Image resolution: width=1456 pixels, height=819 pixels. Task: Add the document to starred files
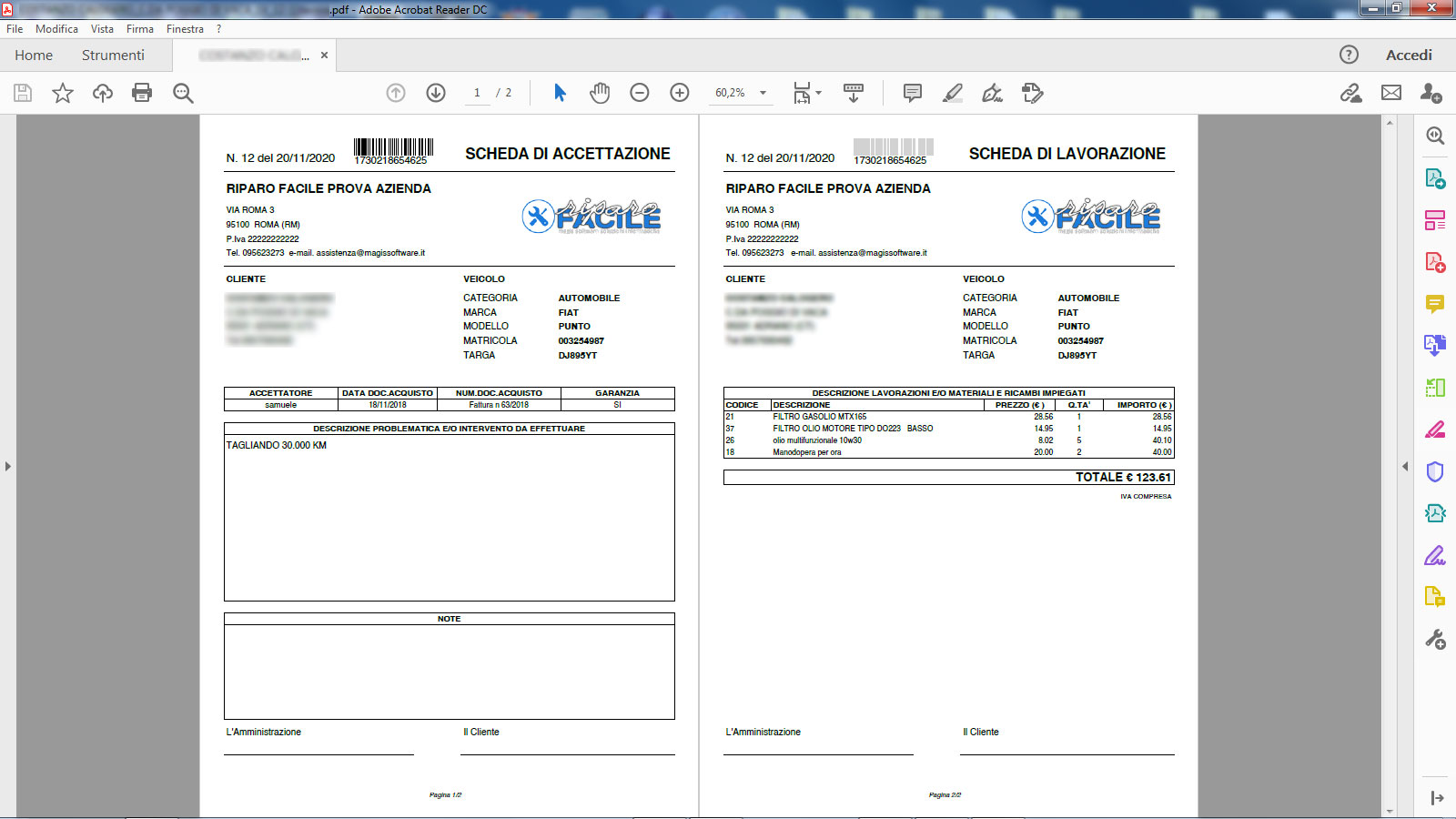click(63, 93)
